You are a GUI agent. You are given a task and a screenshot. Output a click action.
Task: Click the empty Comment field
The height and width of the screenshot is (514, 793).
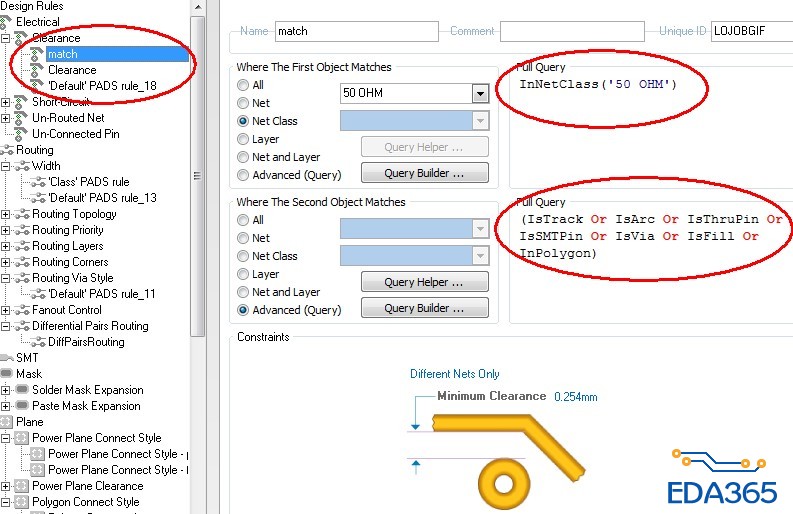572,31
